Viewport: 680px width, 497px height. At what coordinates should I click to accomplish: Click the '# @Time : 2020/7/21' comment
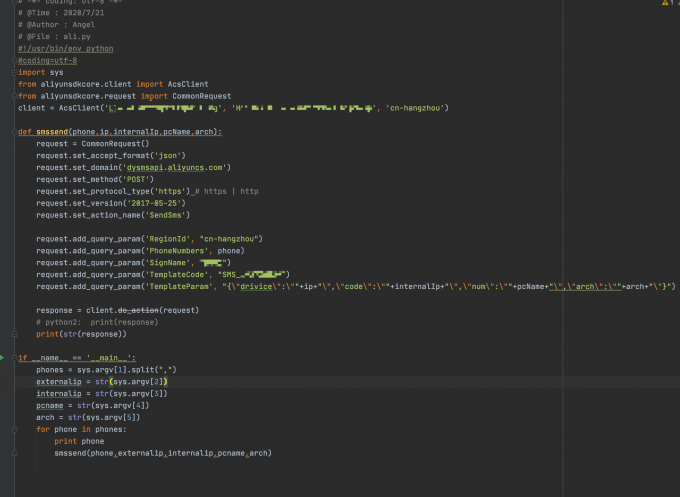61,13
